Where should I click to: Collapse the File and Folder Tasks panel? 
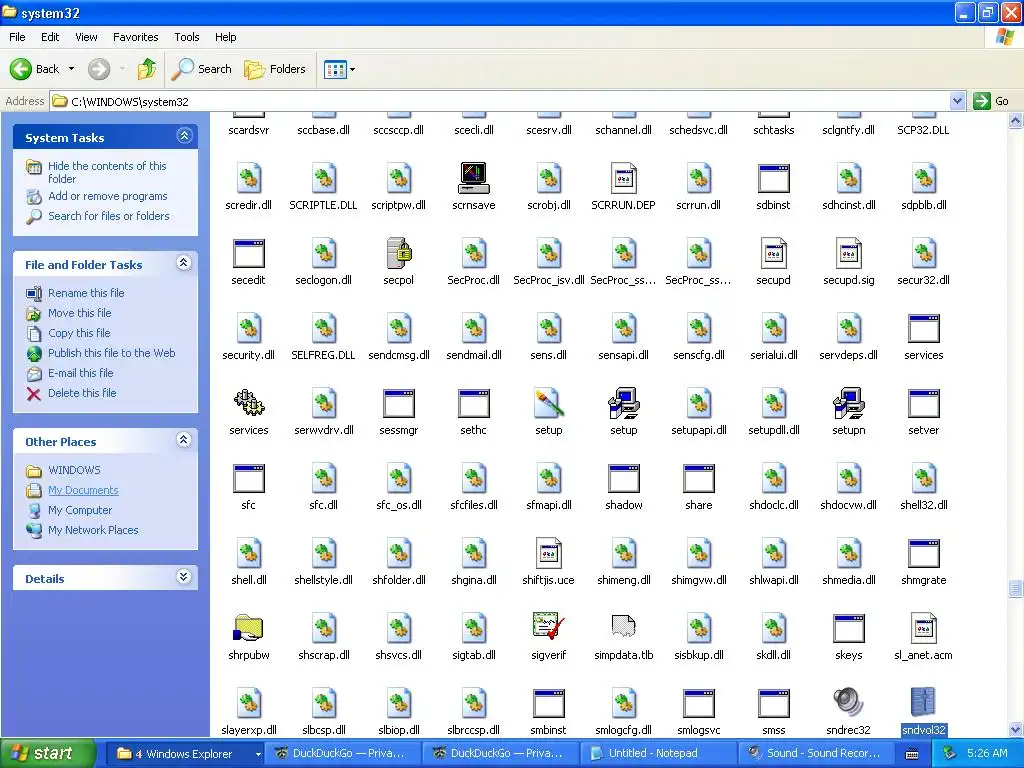tap(184, 263)
